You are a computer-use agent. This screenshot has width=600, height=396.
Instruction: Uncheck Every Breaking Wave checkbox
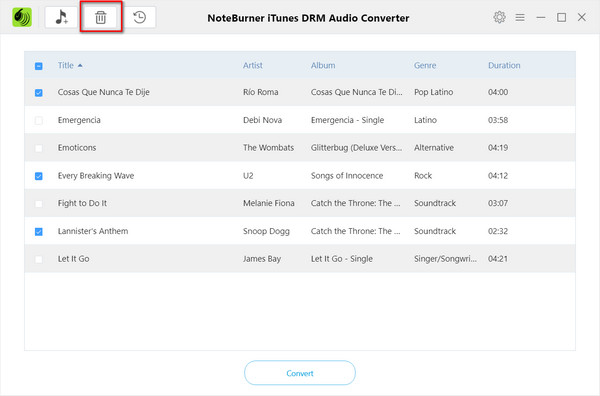pos(39,176)
